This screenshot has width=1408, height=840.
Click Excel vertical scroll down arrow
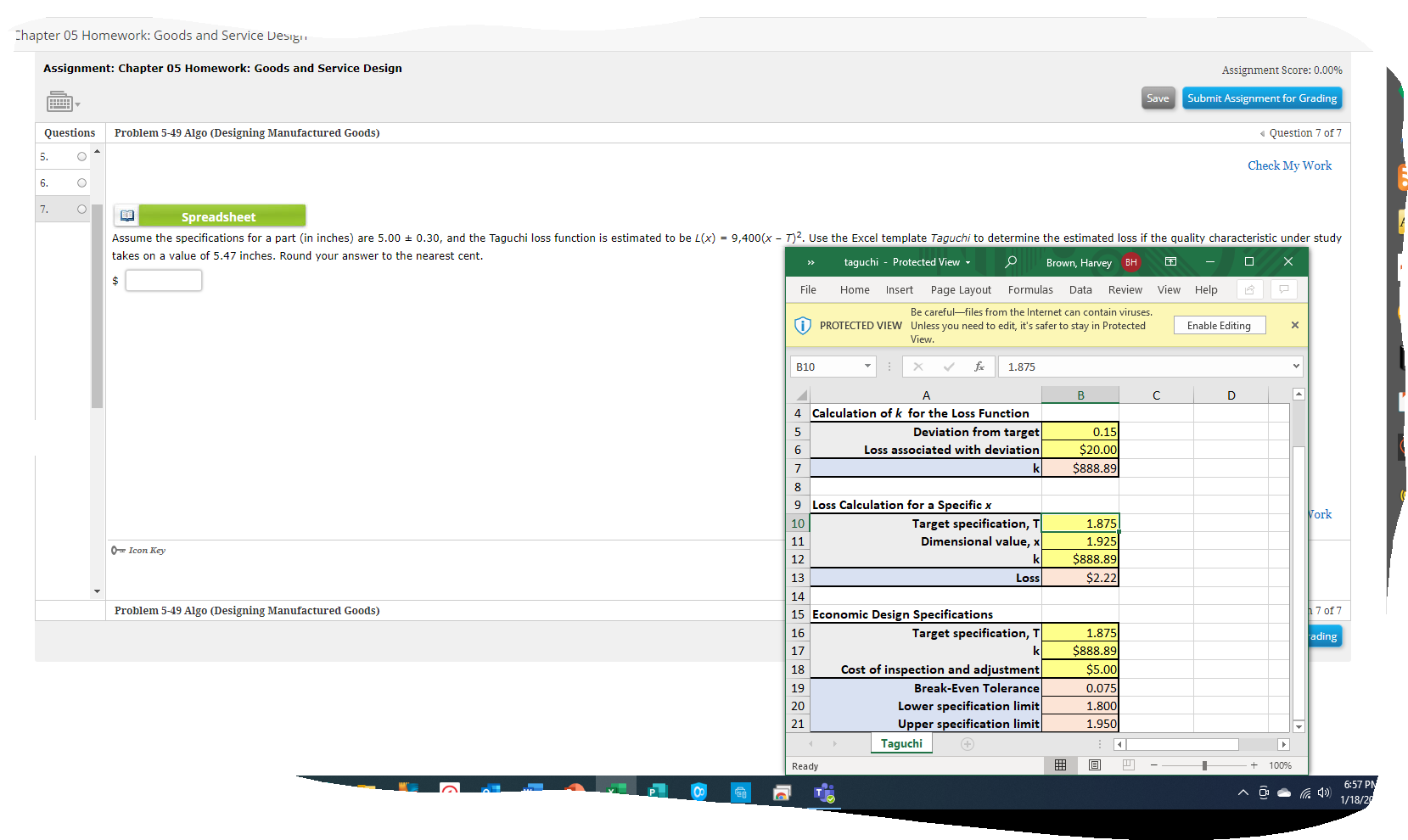[1299, 727]
